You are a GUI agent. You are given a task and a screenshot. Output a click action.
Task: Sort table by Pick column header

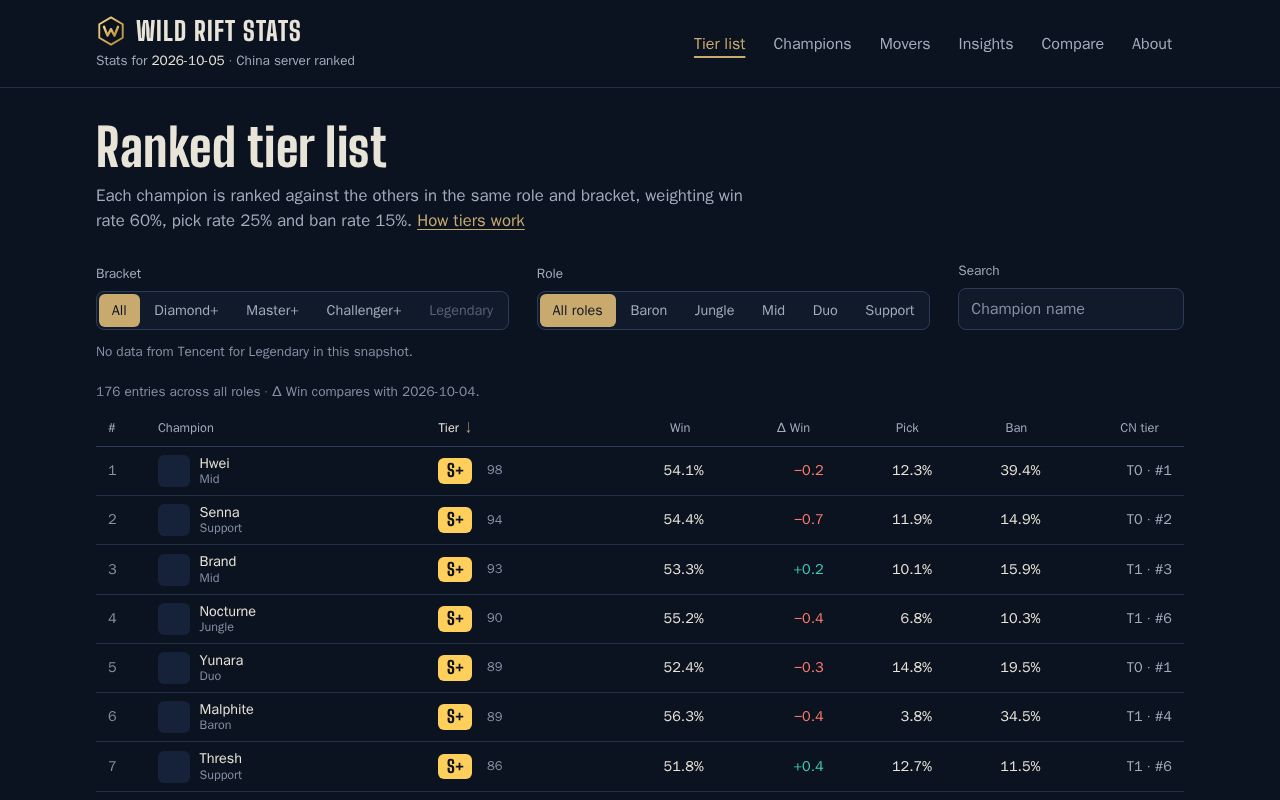(907, 428)
